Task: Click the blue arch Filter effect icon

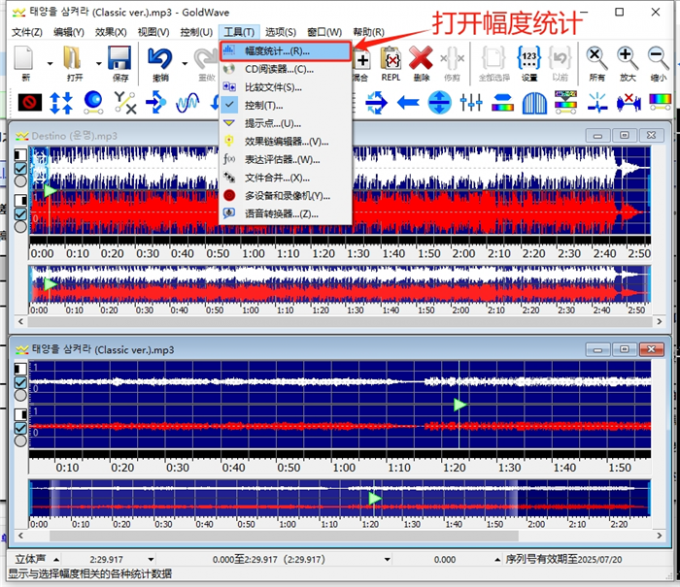Action: pos(534,103)
